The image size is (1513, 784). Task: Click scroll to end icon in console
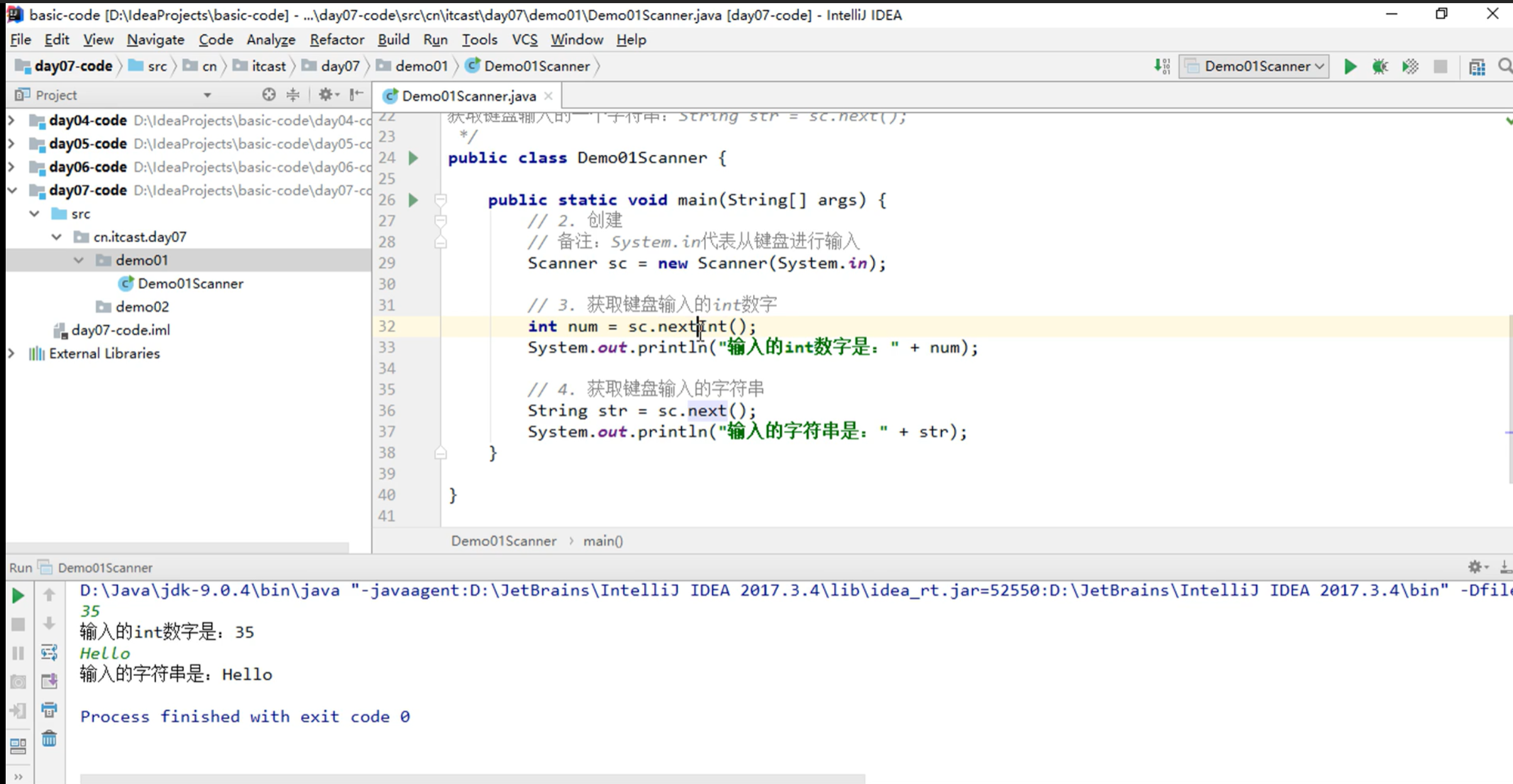pos(49,682)
